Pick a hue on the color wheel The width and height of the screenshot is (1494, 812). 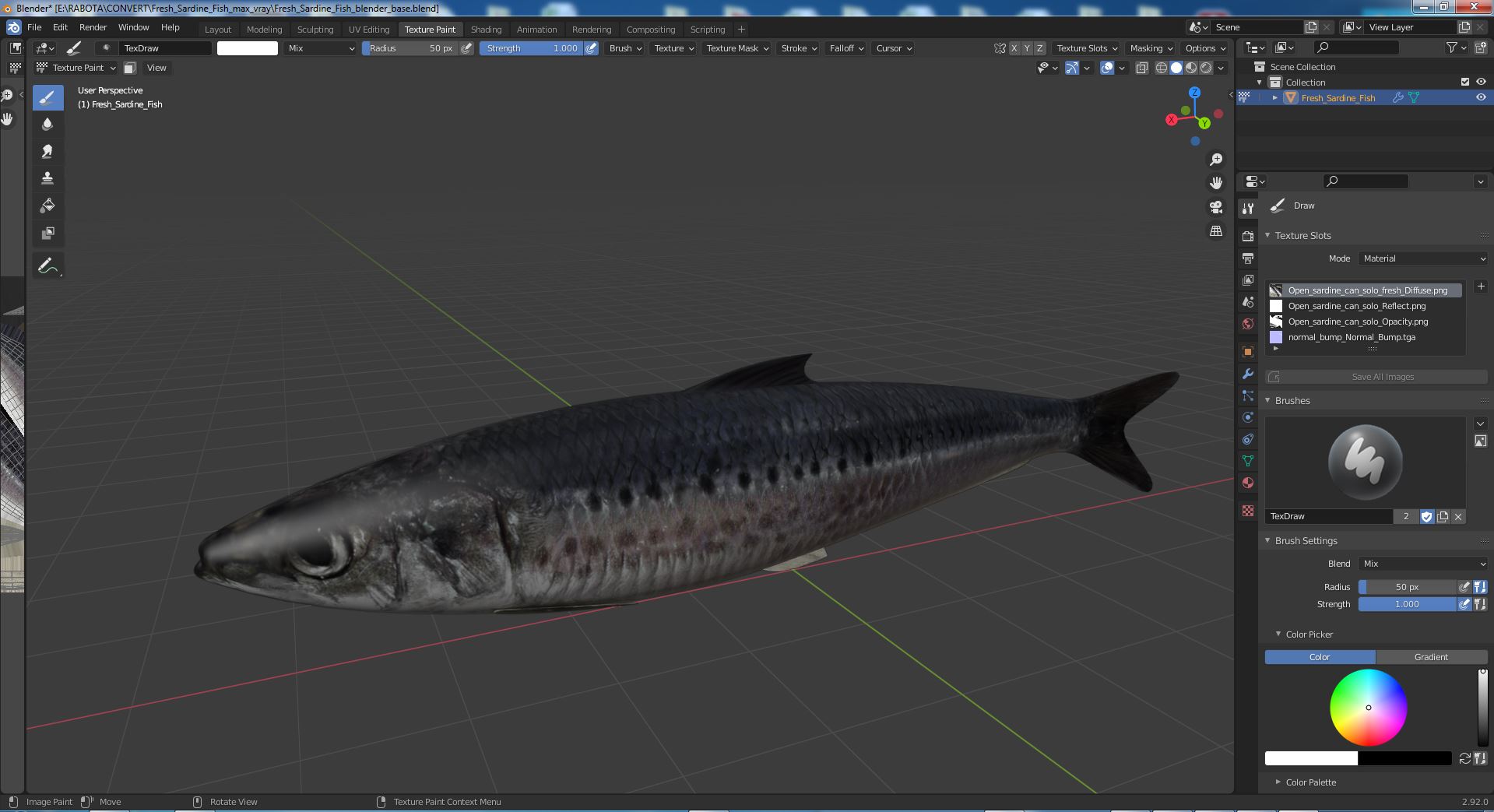coord(1368,708)
